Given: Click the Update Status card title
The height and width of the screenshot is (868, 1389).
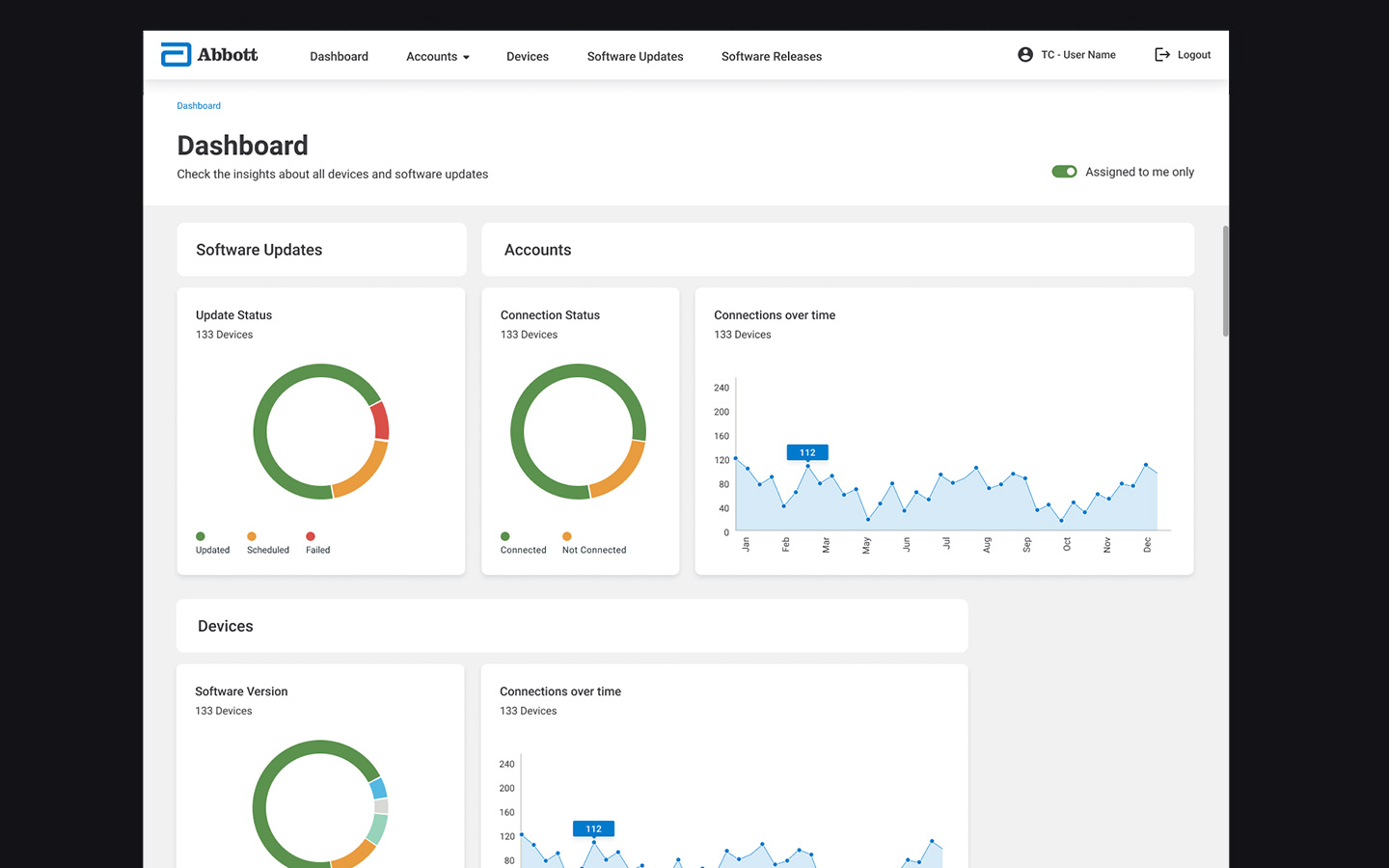Looking at the screenshot, I should point(234,315).
